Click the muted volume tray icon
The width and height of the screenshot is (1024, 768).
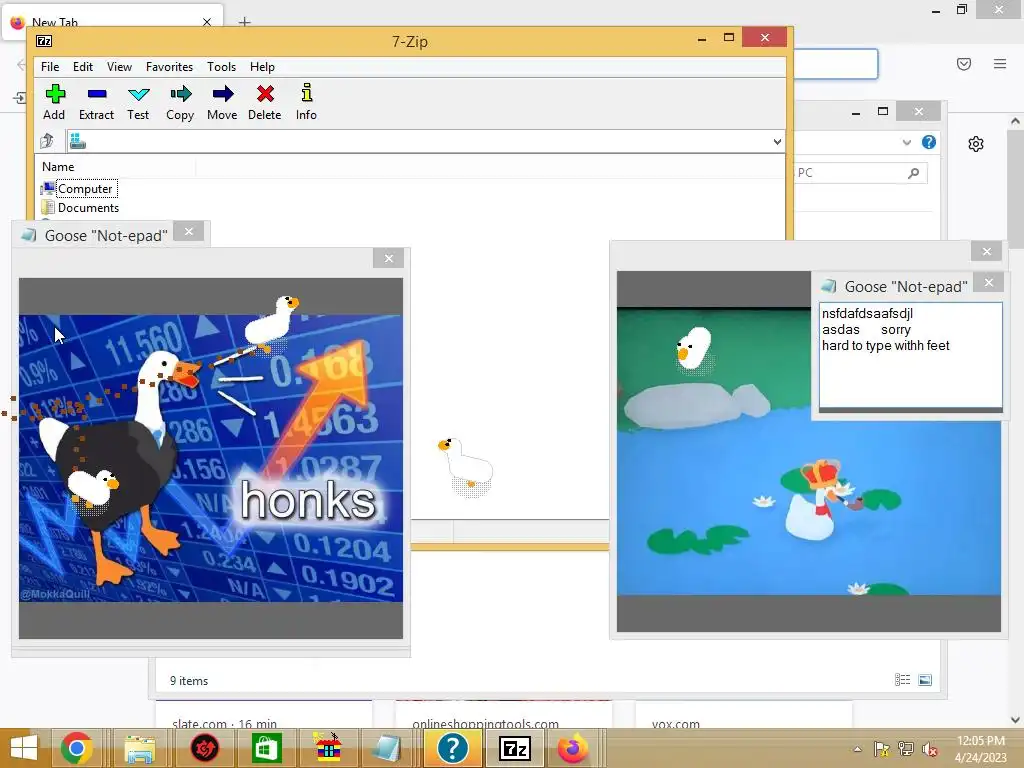click(930, 748)
